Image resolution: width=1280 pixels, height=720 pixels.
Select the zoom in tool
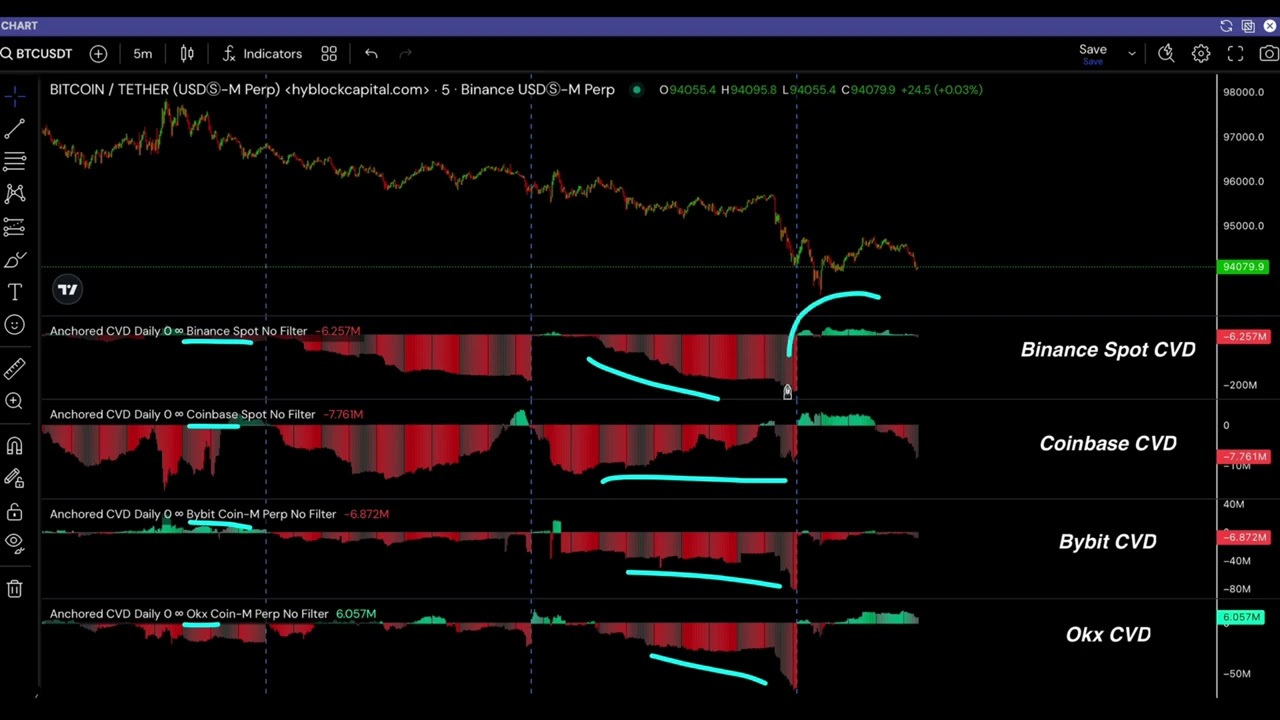[14, 401]
